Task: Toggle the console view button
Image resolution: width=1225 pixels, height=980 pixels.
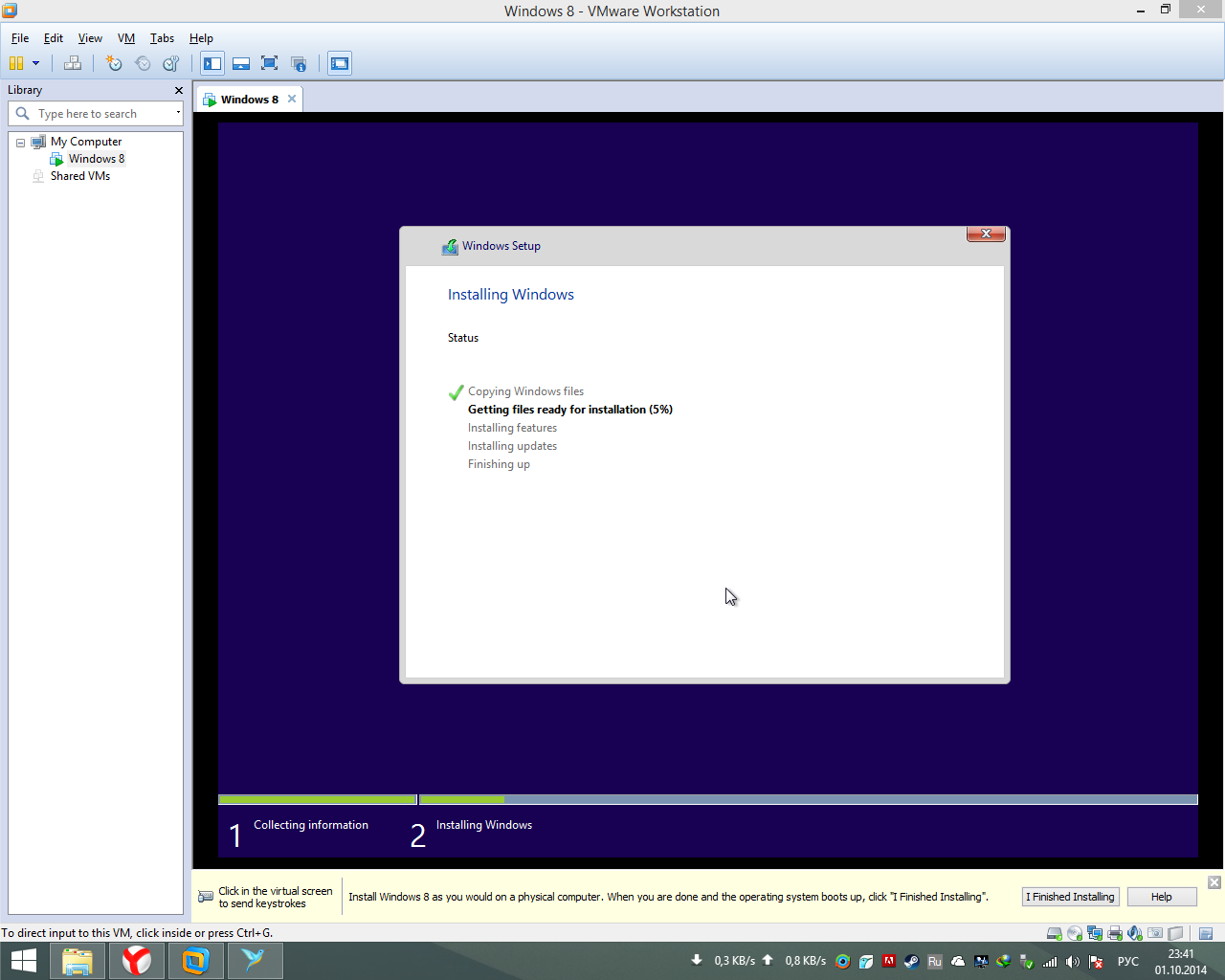Action: [x=340, y=63]
